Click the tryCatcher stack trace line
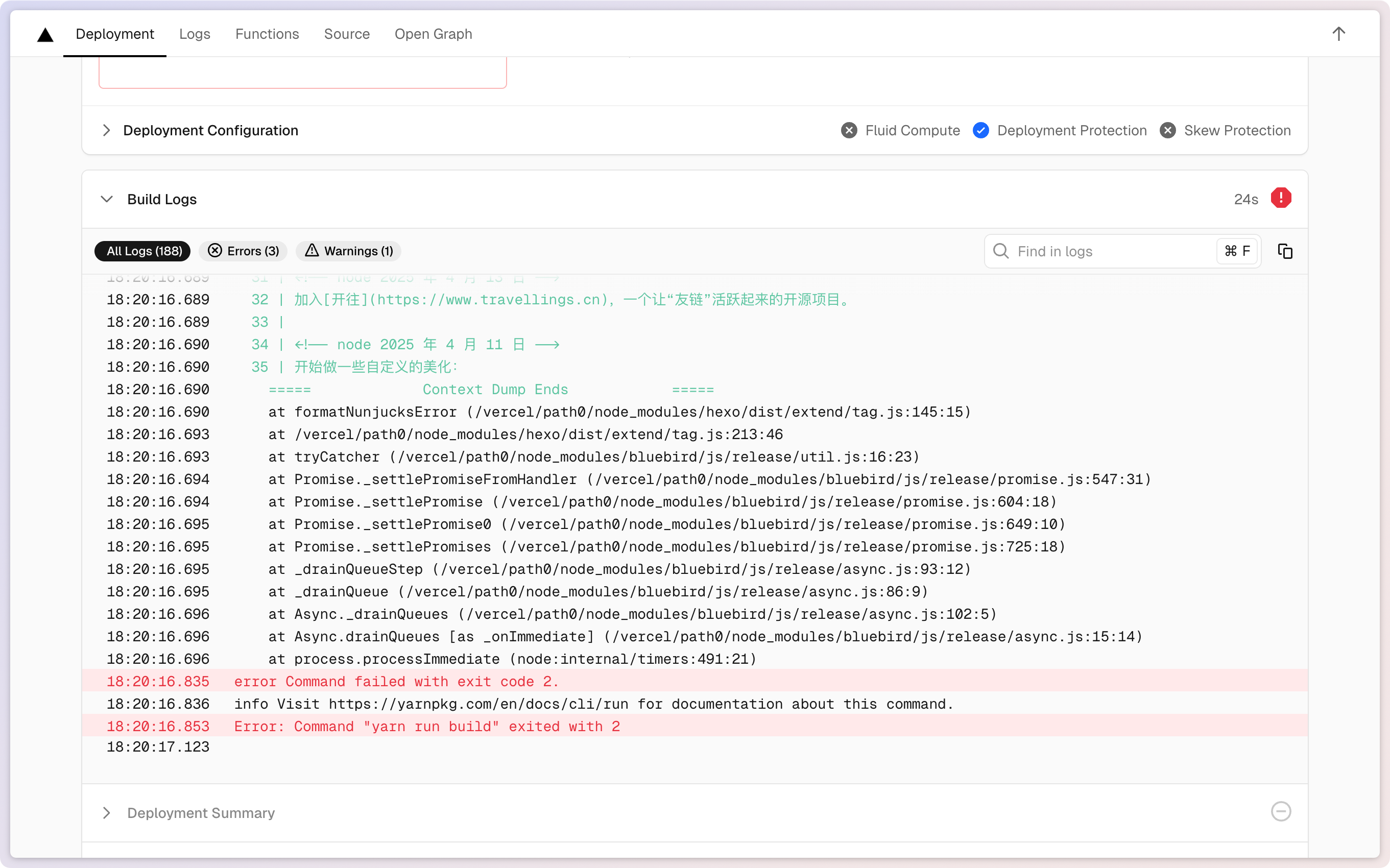This screenshot has width=1390, height=868. (694, 457)
